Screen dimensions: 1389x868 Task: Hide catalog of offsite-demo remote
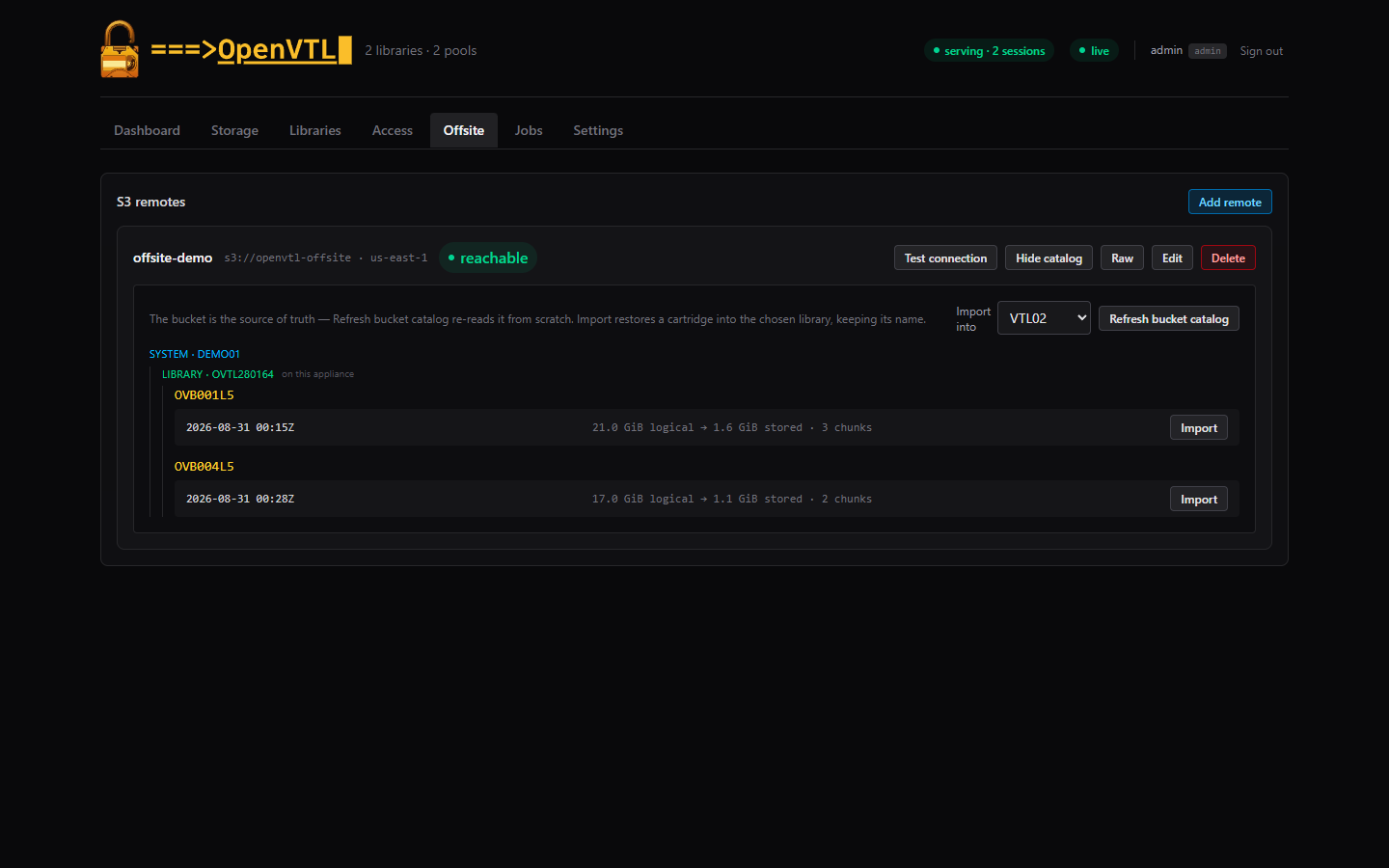point(1049,258)
